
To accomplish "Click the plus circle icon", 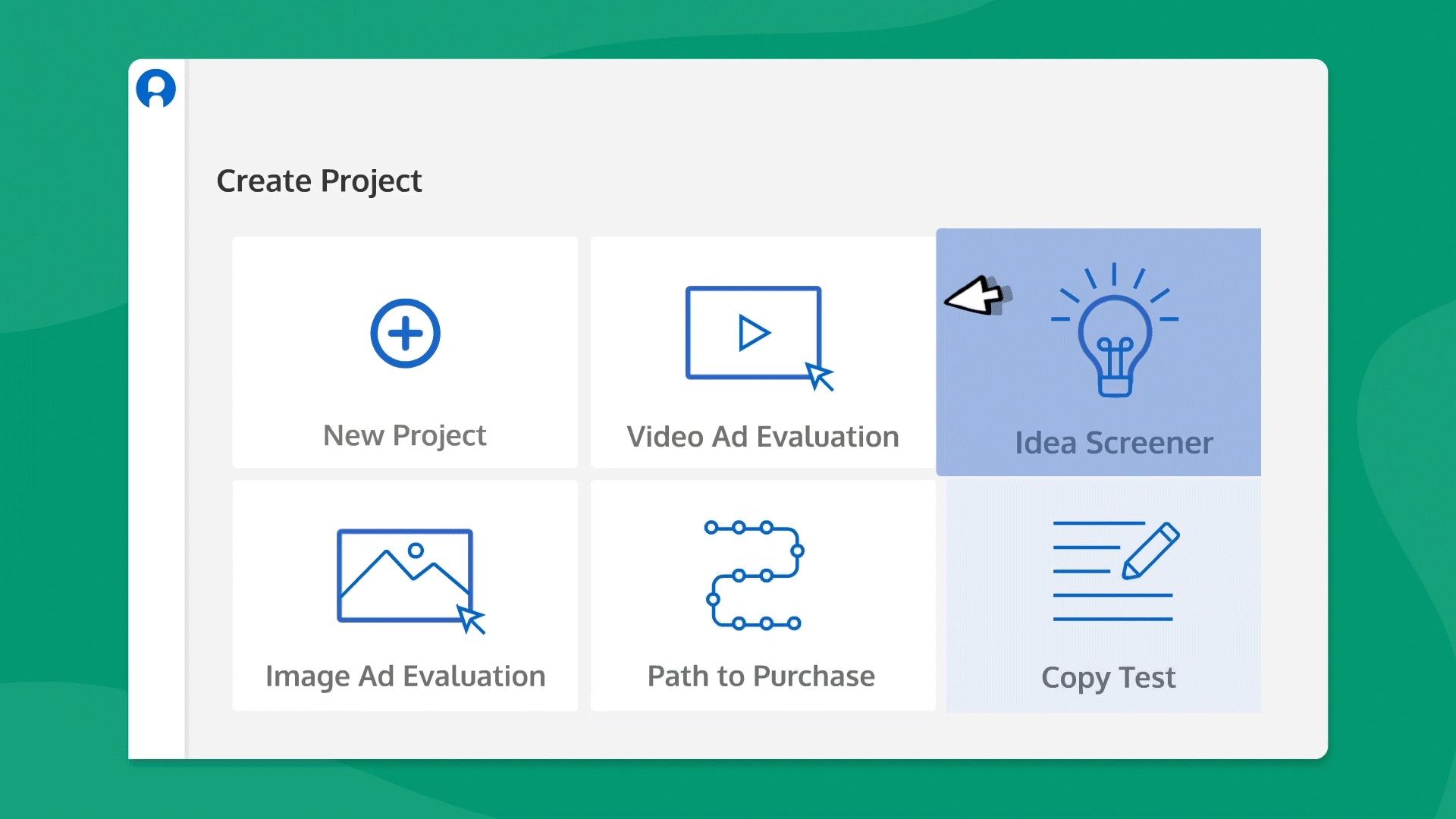I will [x=405, y=334].
